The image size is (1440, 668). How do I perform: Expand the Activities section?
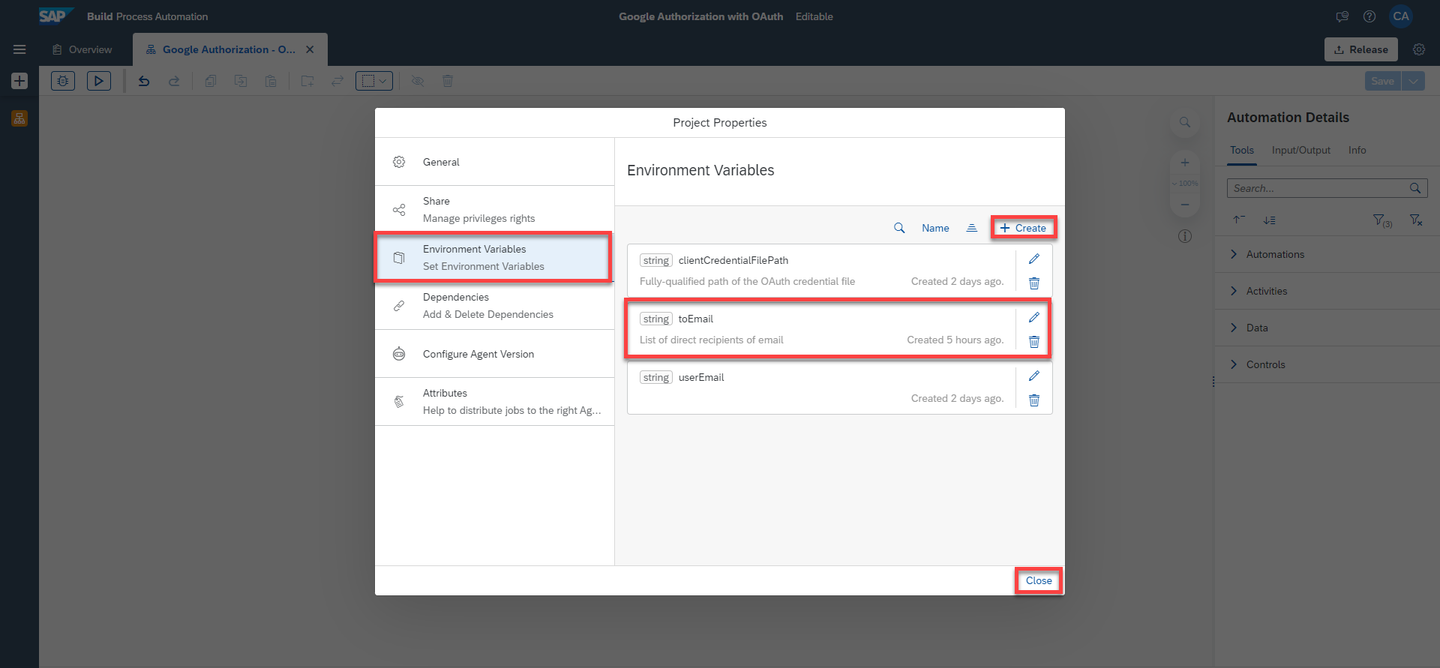(1327, 291)
